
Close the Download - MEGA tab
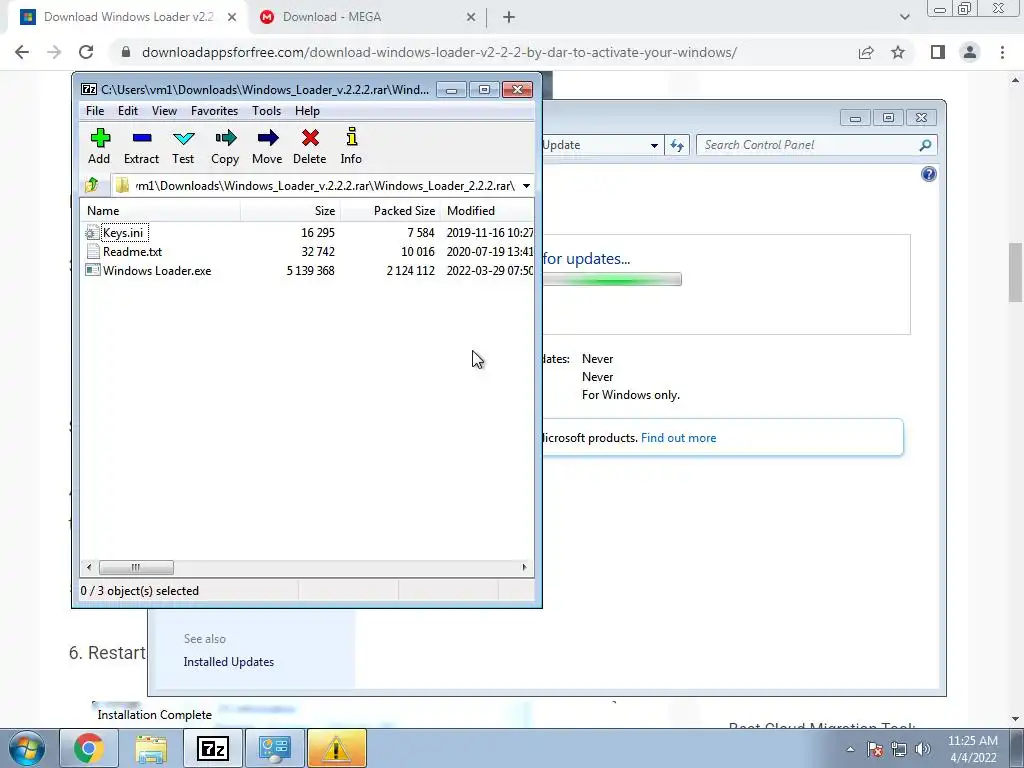coord(471,17)
